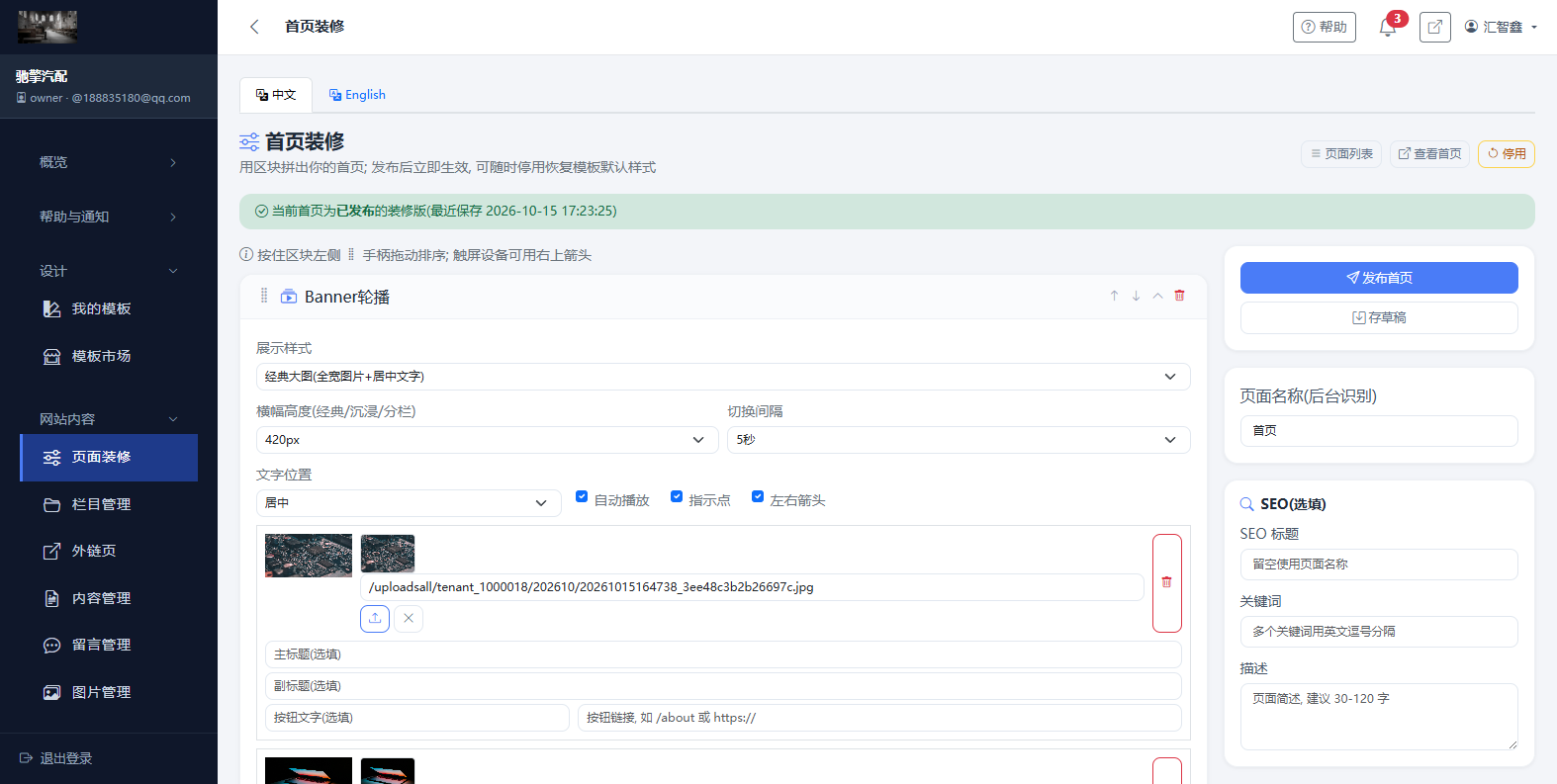This screenshot has height=784, width=1557.
Task: Click first banner large thumbnail
Action: click(309, 556)
